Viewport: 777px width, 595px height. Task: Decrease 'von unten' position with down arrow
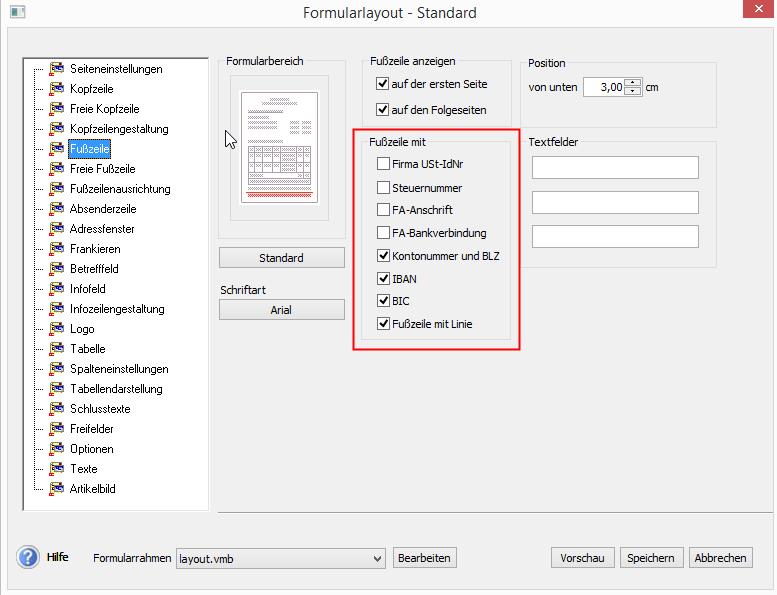click(632, 91)
